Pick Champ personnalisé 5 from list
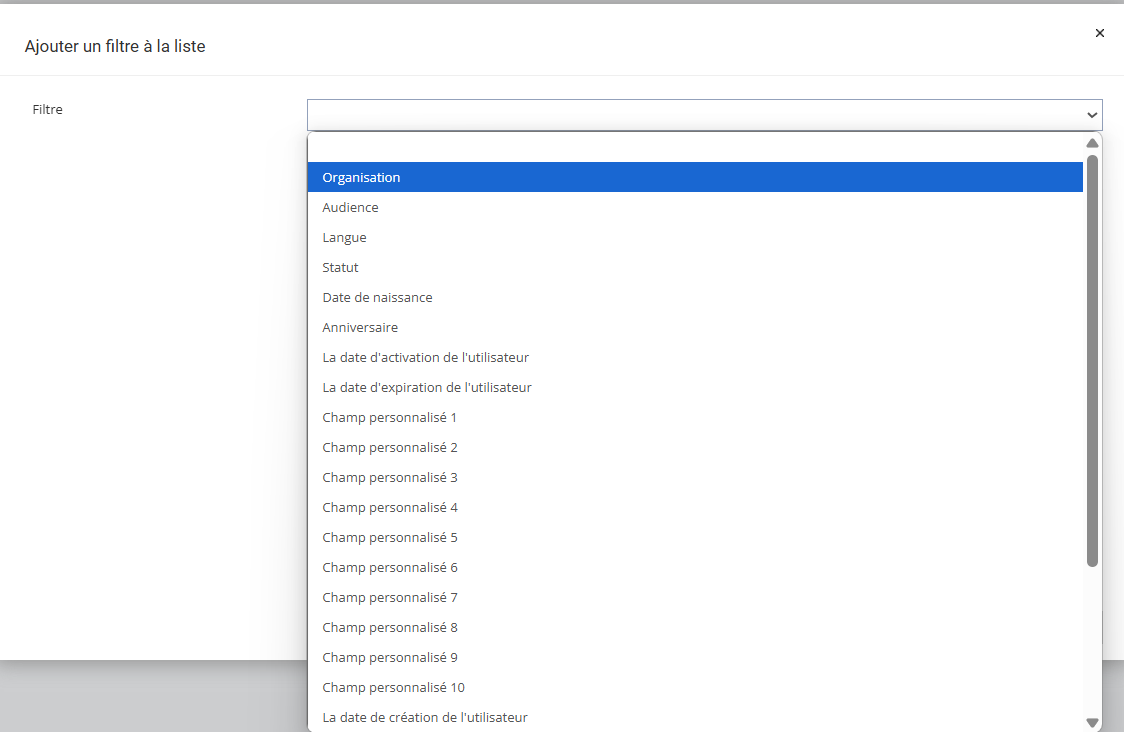The image size is (1124, 732). tap(389, 537)
